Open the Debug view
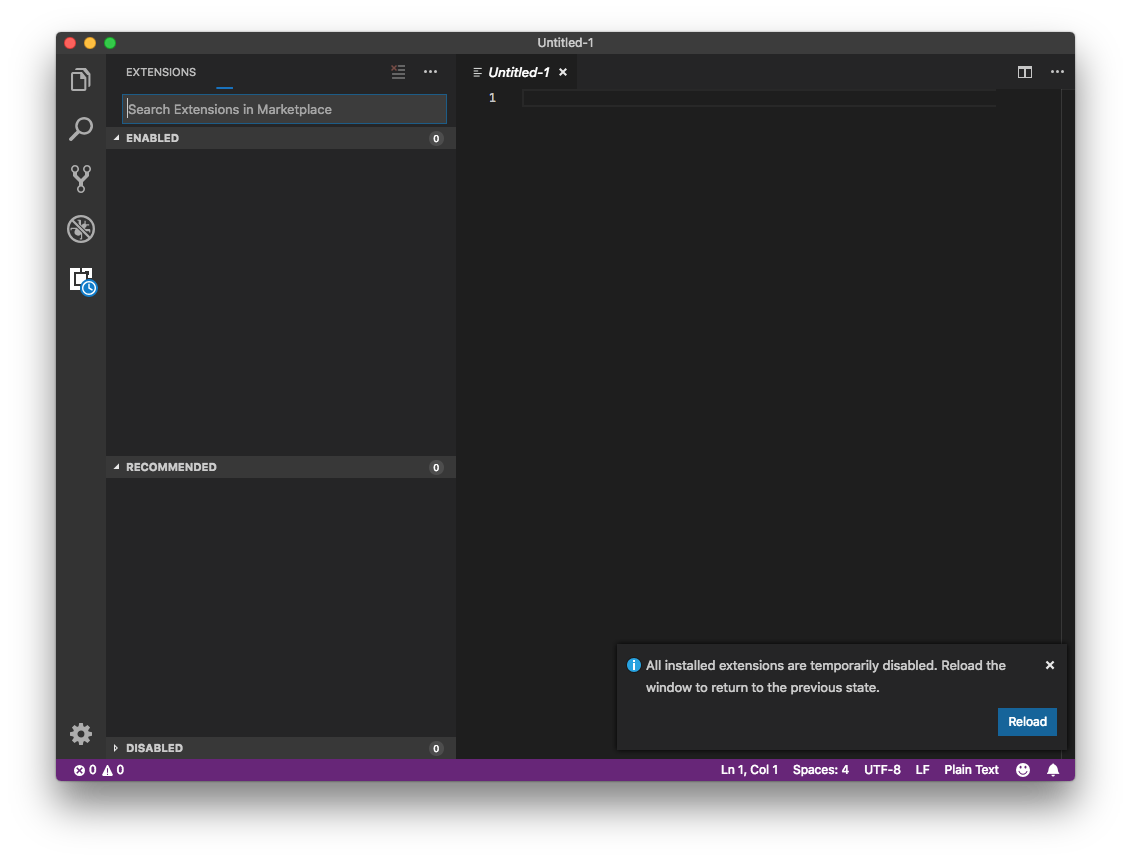1131x861 pixels. tap(81, 229)
